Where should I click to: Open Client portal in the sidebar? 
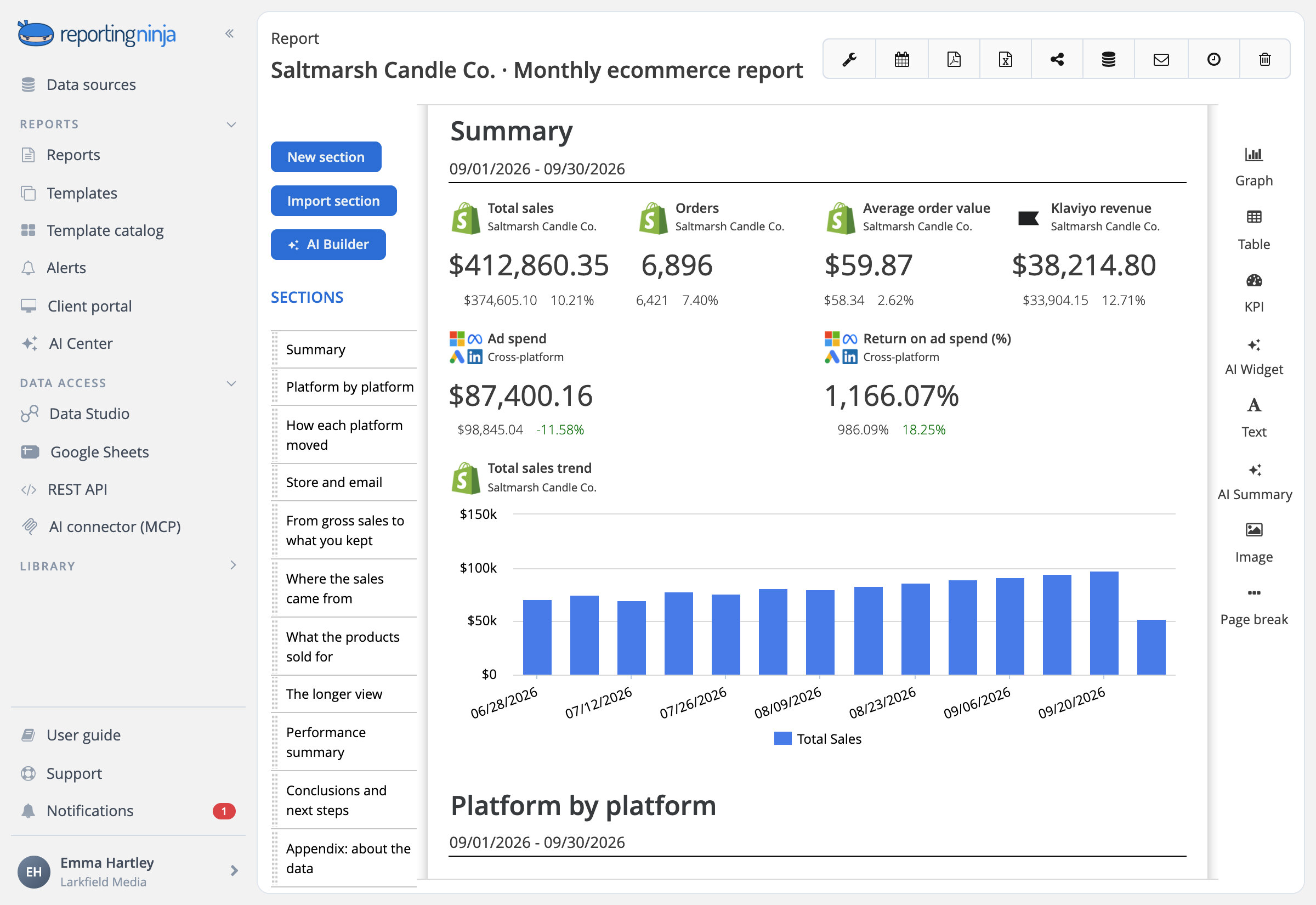tap(77, 306)
